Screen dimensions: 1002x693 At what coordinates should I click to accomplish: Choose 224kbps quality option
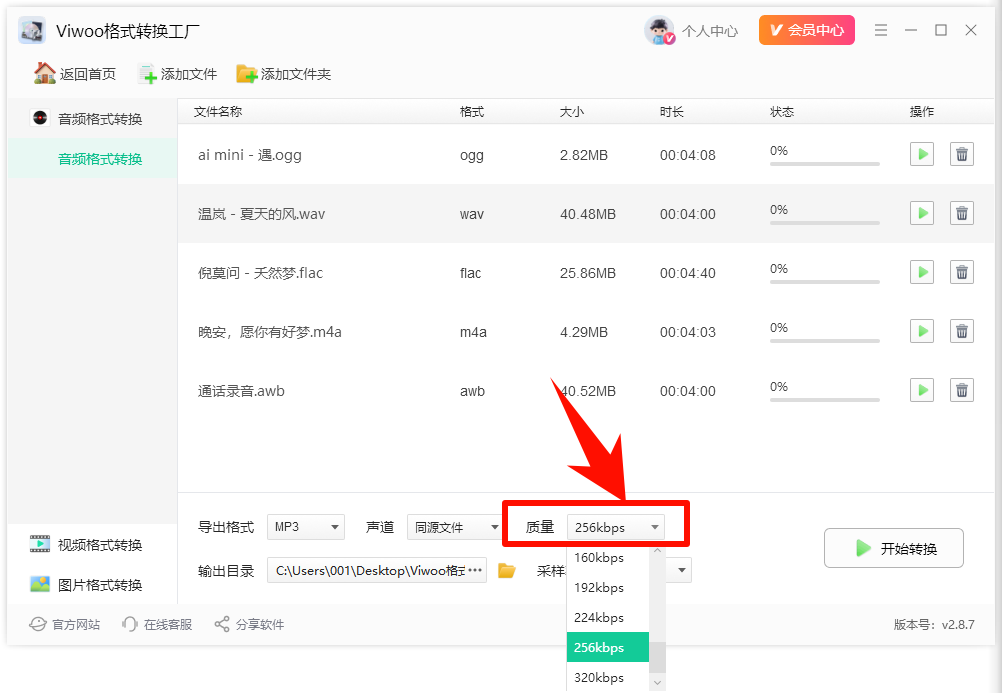pos(608,618)
